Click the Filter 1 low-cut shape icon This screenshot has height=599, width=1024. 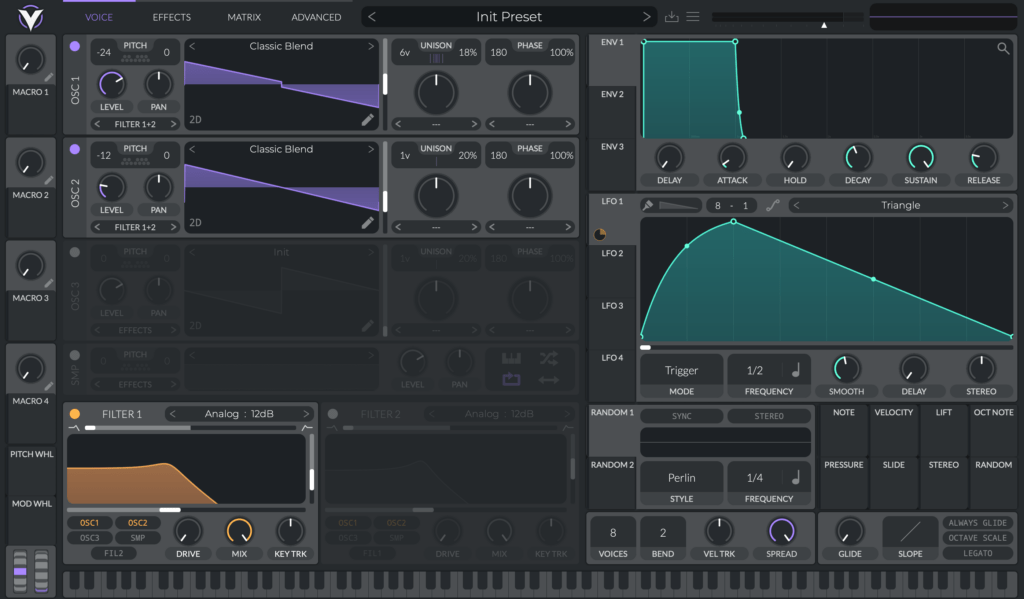tap(74, 428)
